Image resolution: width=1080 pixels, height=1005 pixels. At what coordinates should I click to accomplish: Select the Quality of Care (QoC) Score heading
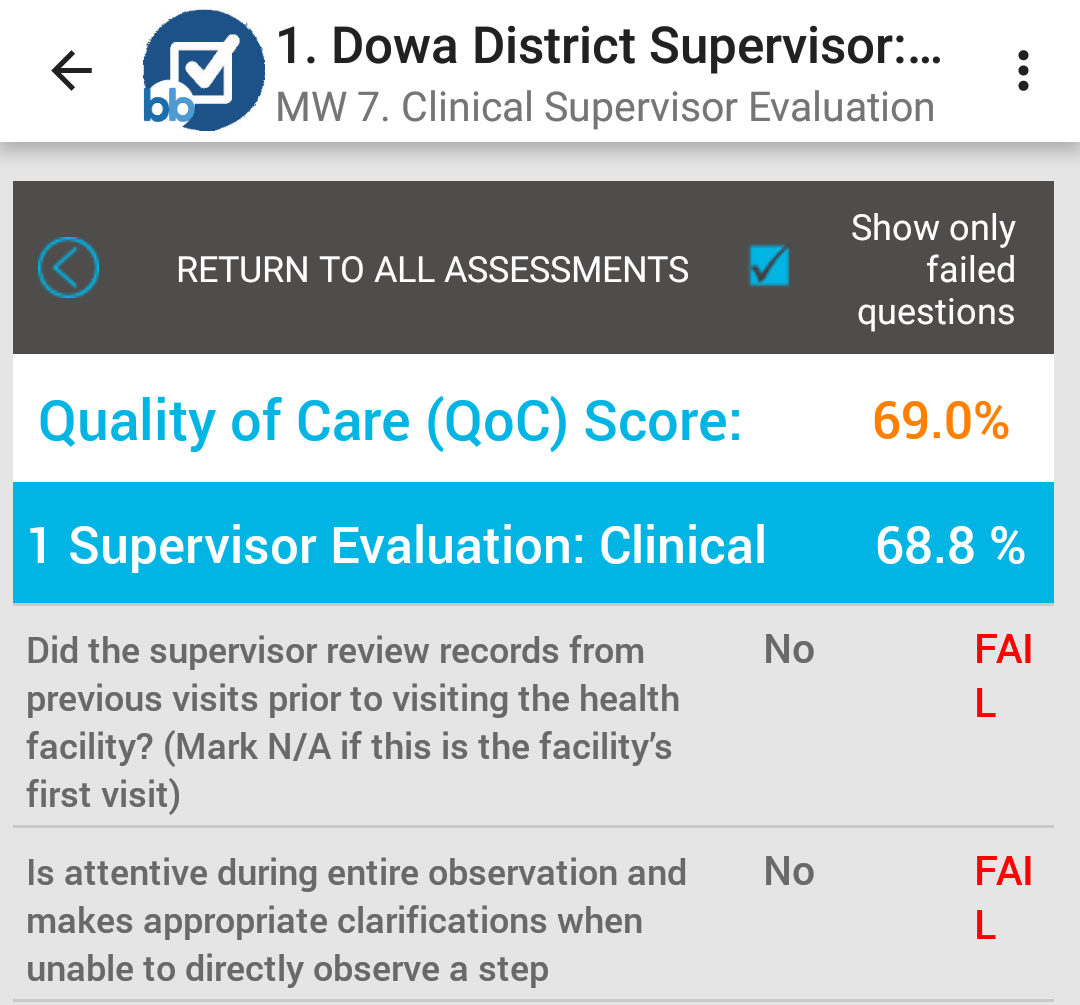click(391, 420)
